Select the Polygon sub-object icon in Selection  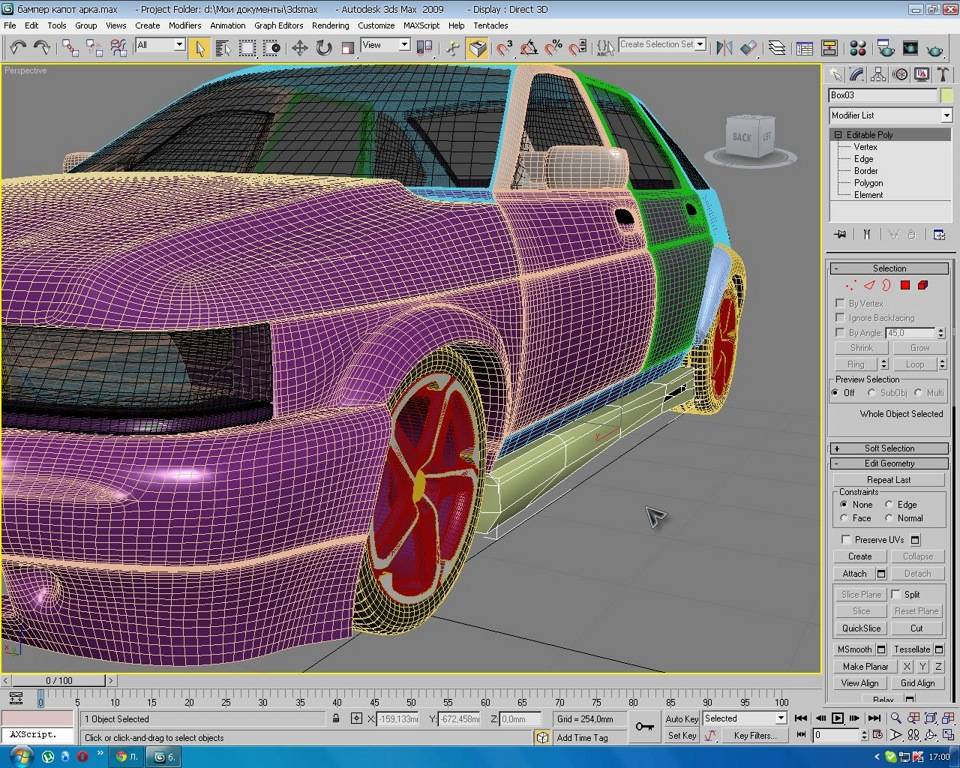click(x=904, y=285)
